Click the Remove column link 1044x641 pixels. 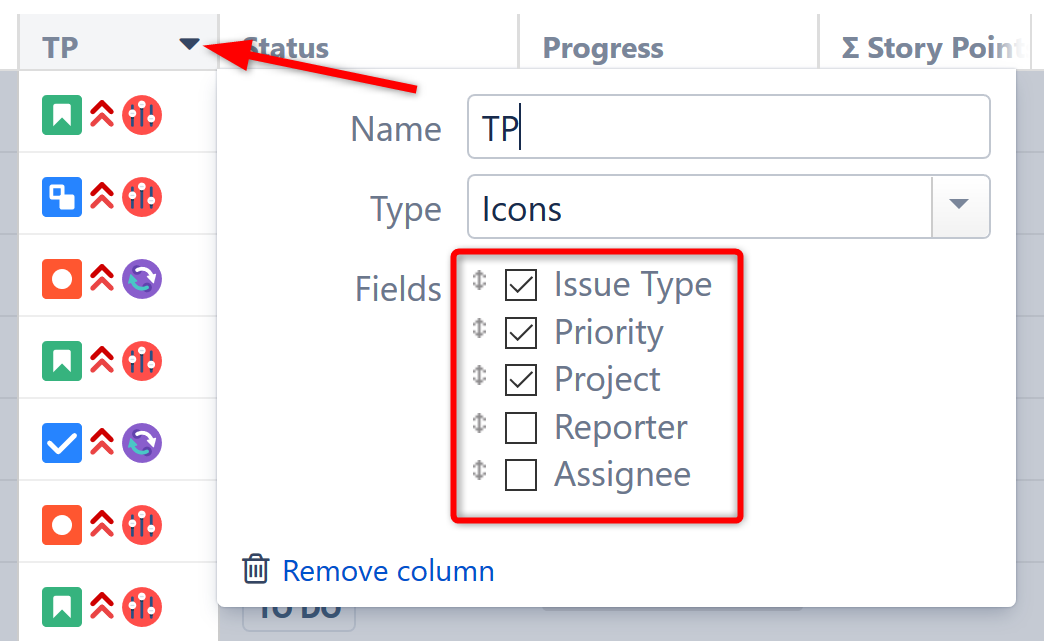[x=388, y=570]
